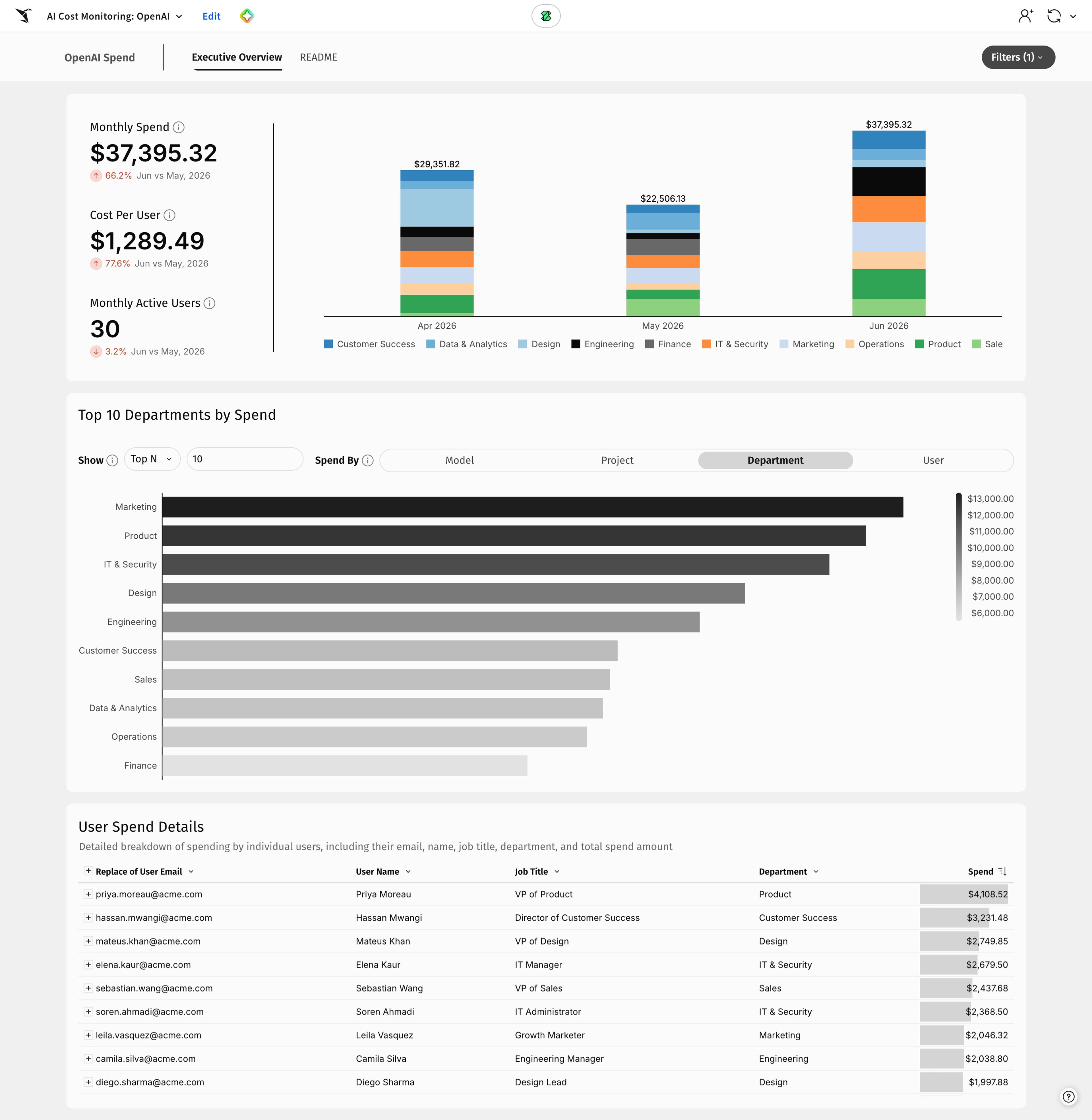Expand all rows via header plus icon
Screen dimensions: 1092x1120
(x=88, y=871)
